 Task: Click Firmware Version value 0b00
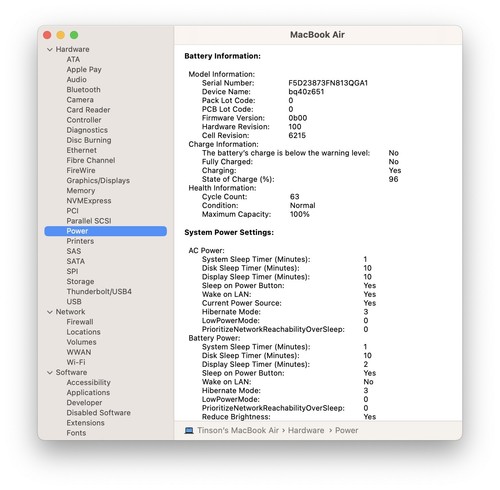pyautogui.click(x=298, y=118)
